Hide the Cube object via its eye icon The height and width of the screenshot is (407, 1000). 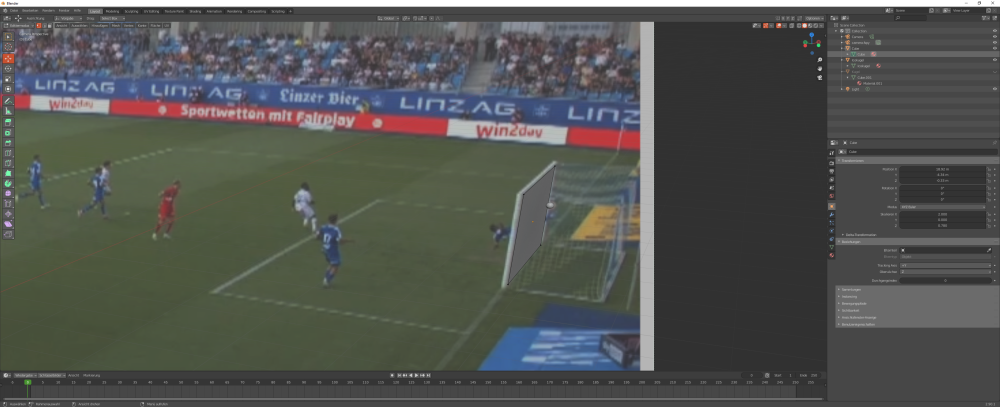[994, 48]
